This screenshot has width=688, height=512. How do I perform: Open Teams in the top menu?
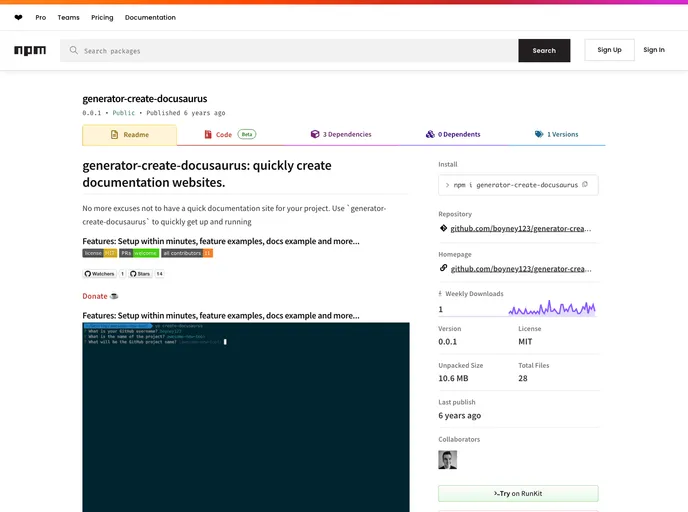click(x=68, y=18)
